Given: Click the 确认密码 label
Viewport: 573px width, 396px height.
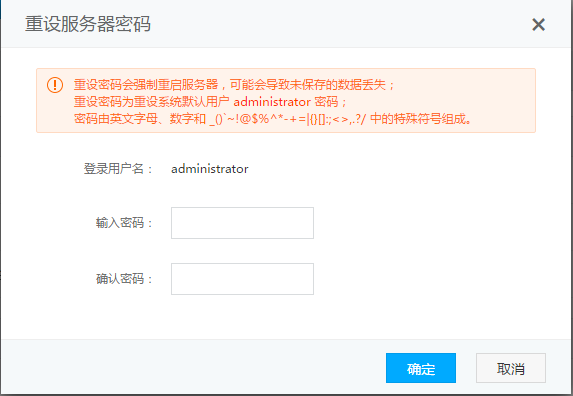Looking at the screenshot, I should (x=124, y=279).
